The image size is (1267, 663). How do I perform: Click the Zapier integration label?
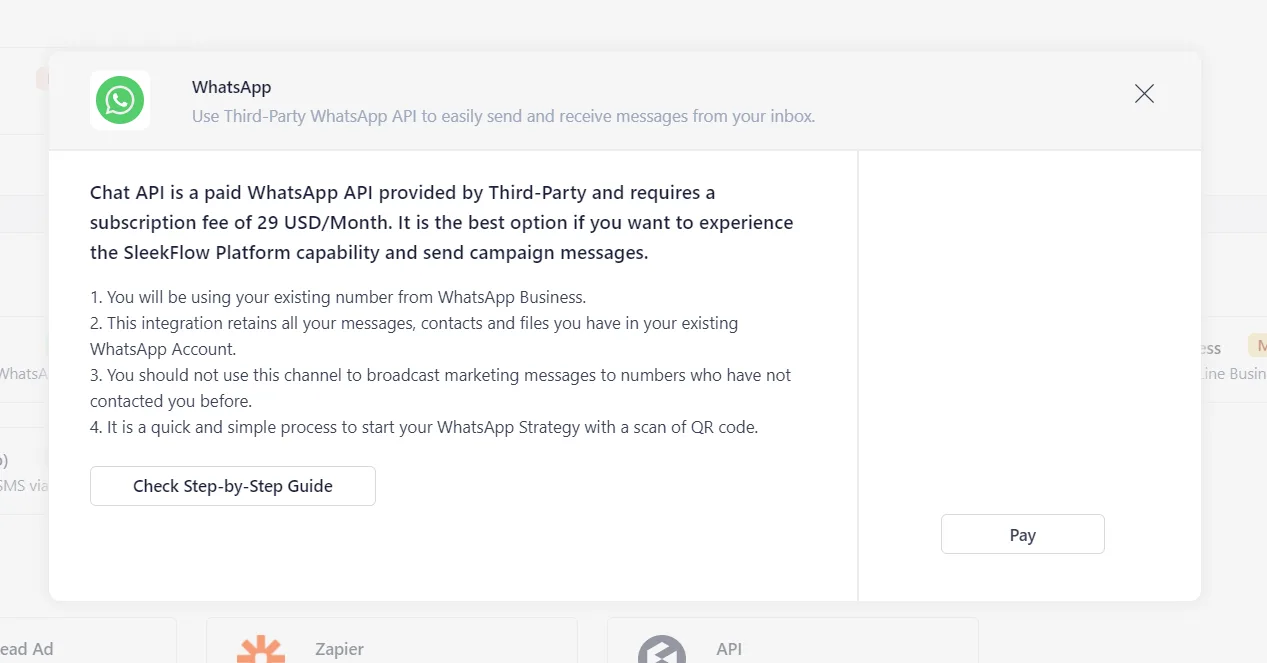click(x=339, y=649)
